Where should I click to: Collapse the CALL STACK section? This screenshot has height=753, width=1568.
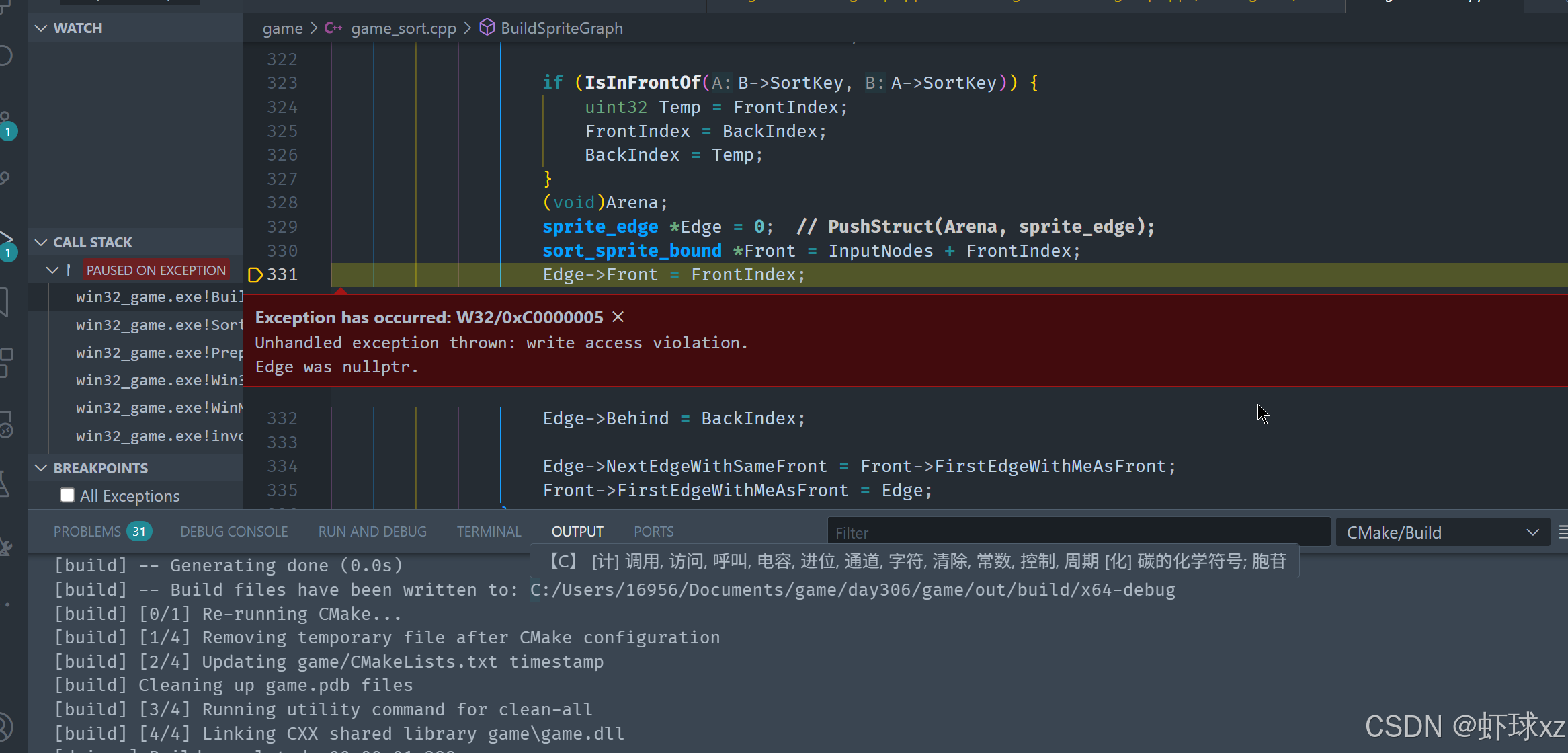pyautogui.click(x=42, y=243)
